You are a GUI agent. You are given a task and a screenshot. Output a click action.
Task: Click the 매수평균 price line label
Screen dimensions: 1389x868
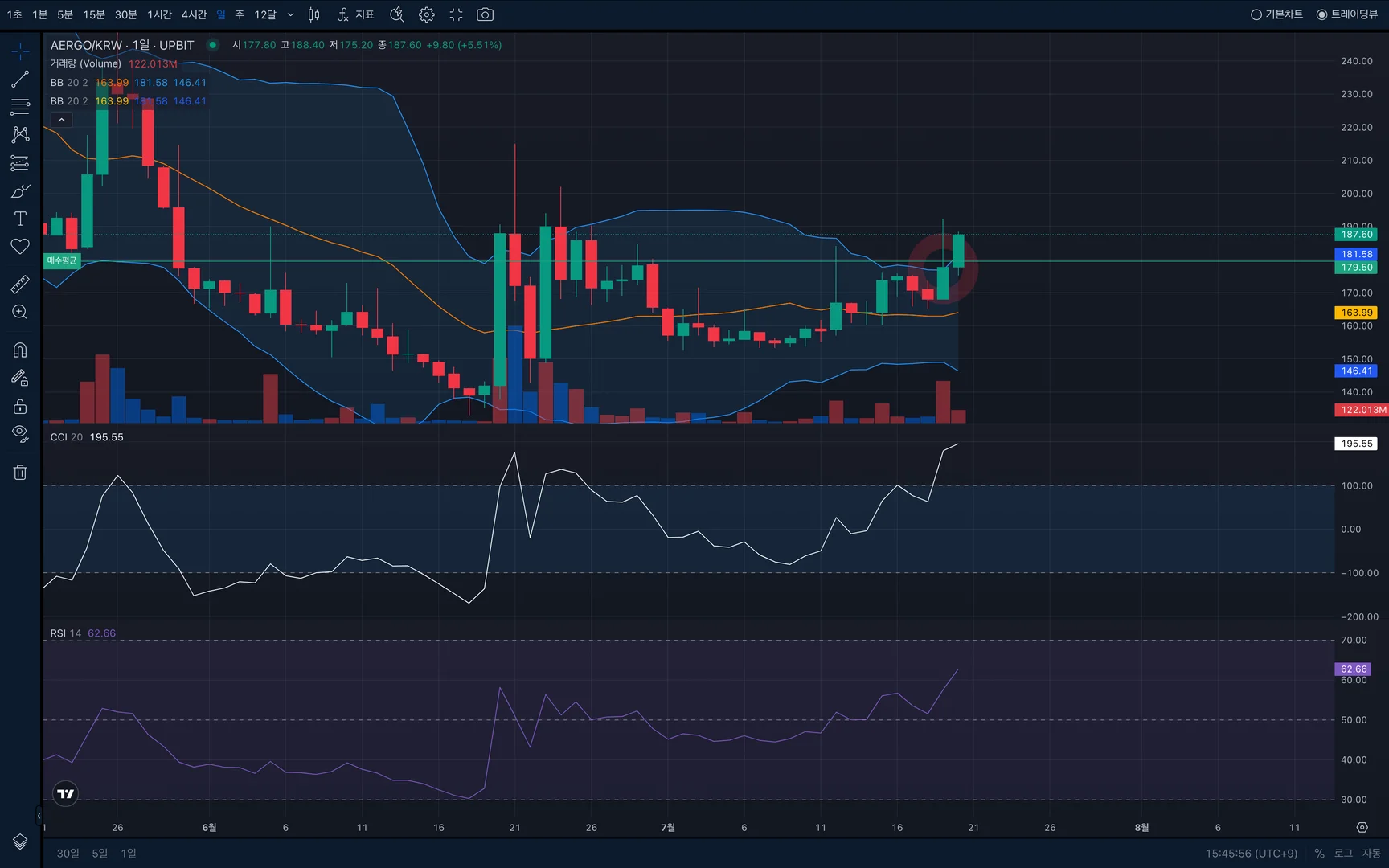pyautogui.click(x=62, y=260)
